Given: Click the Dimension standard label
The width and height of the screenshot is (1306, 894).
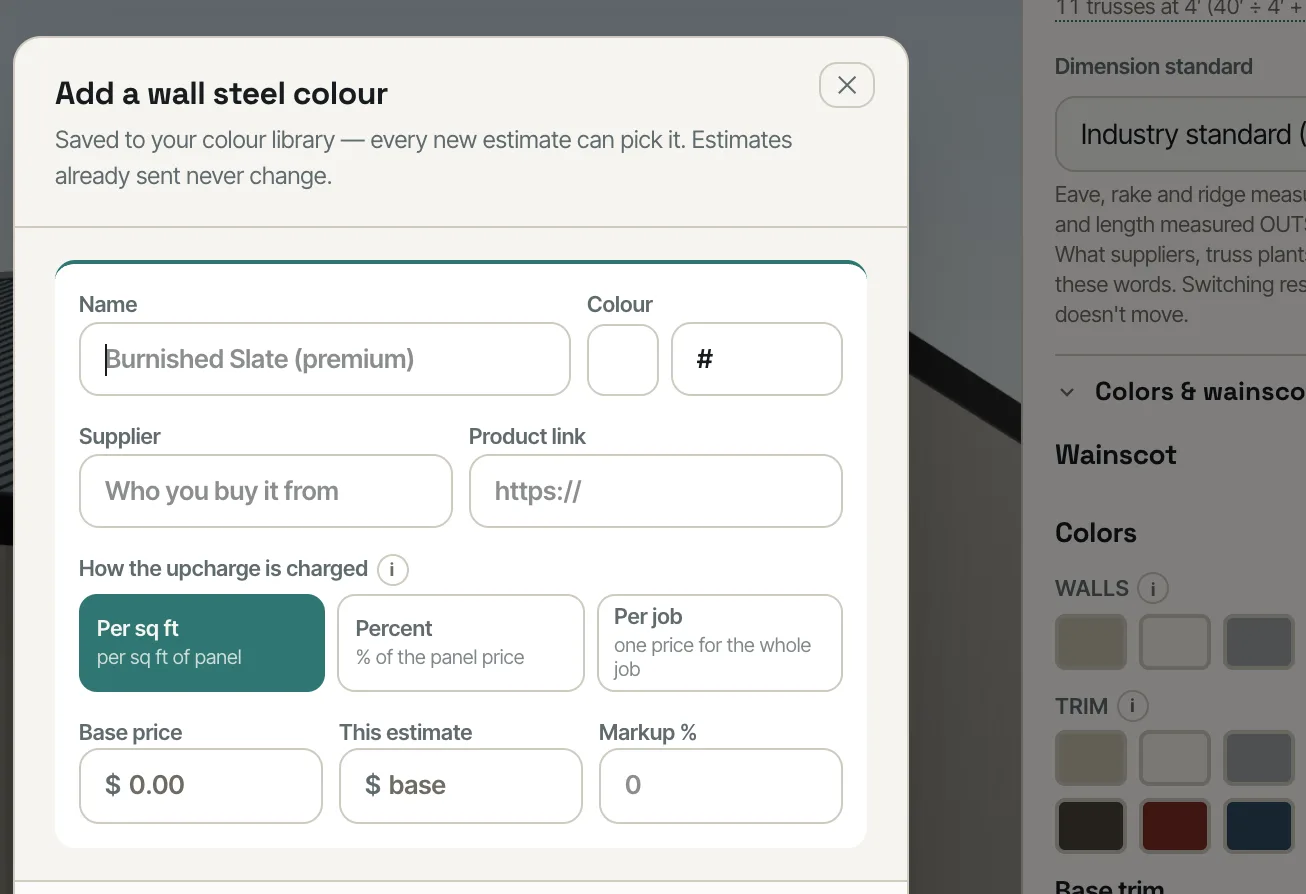Looking at the screenshot, I should pos(1154,67).
